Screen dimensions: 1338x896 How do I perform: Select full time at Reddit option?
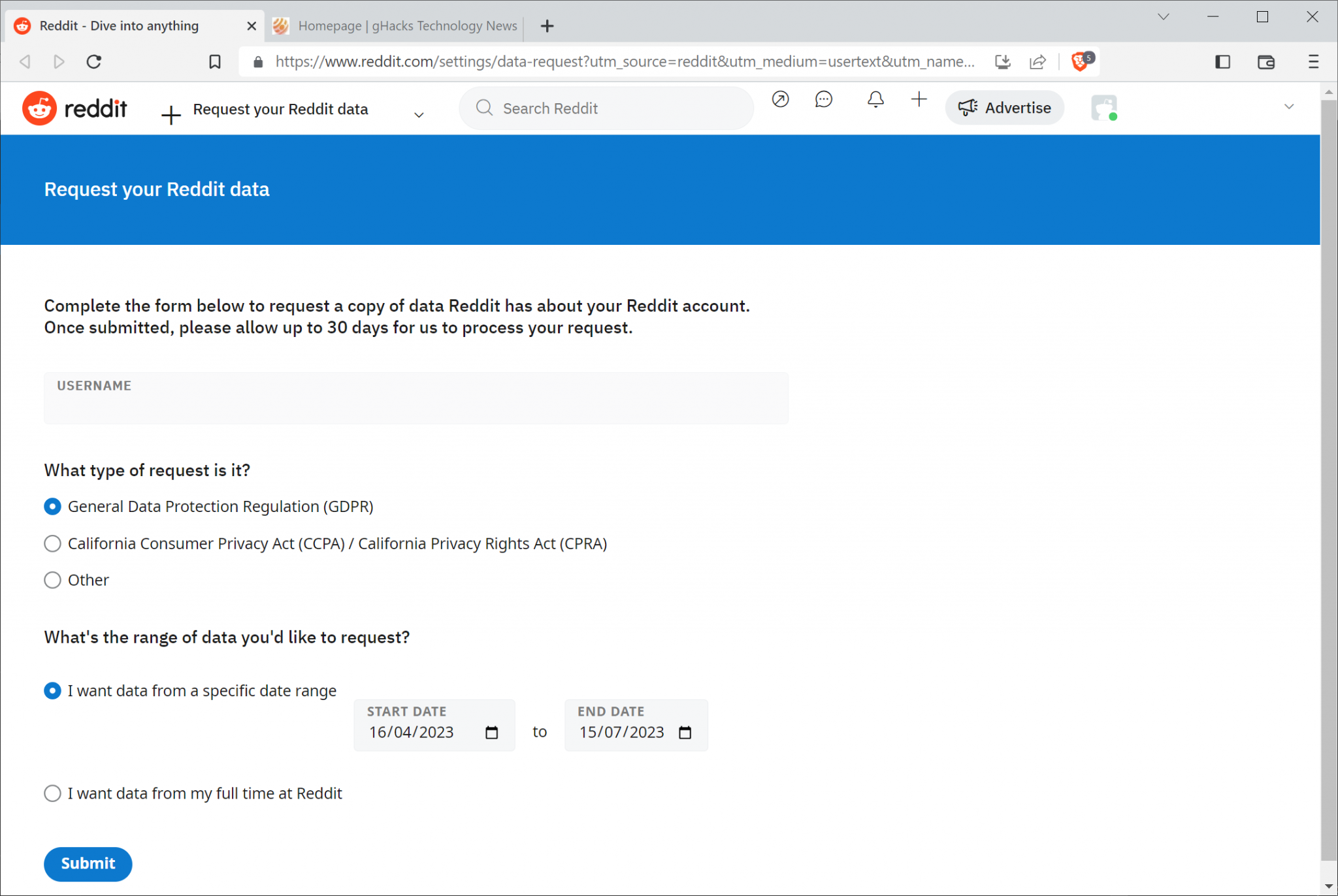pos(52,794)
